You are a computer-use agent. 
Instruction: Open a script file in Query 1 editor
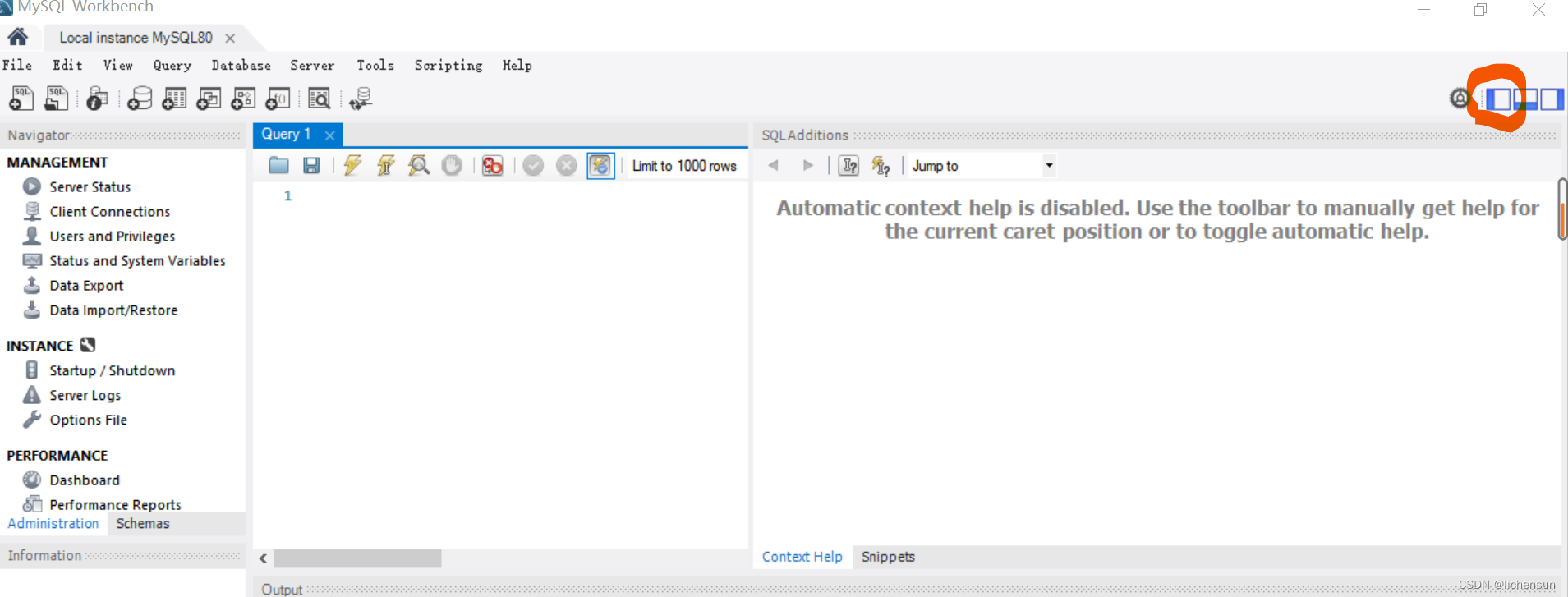(278, 165)
